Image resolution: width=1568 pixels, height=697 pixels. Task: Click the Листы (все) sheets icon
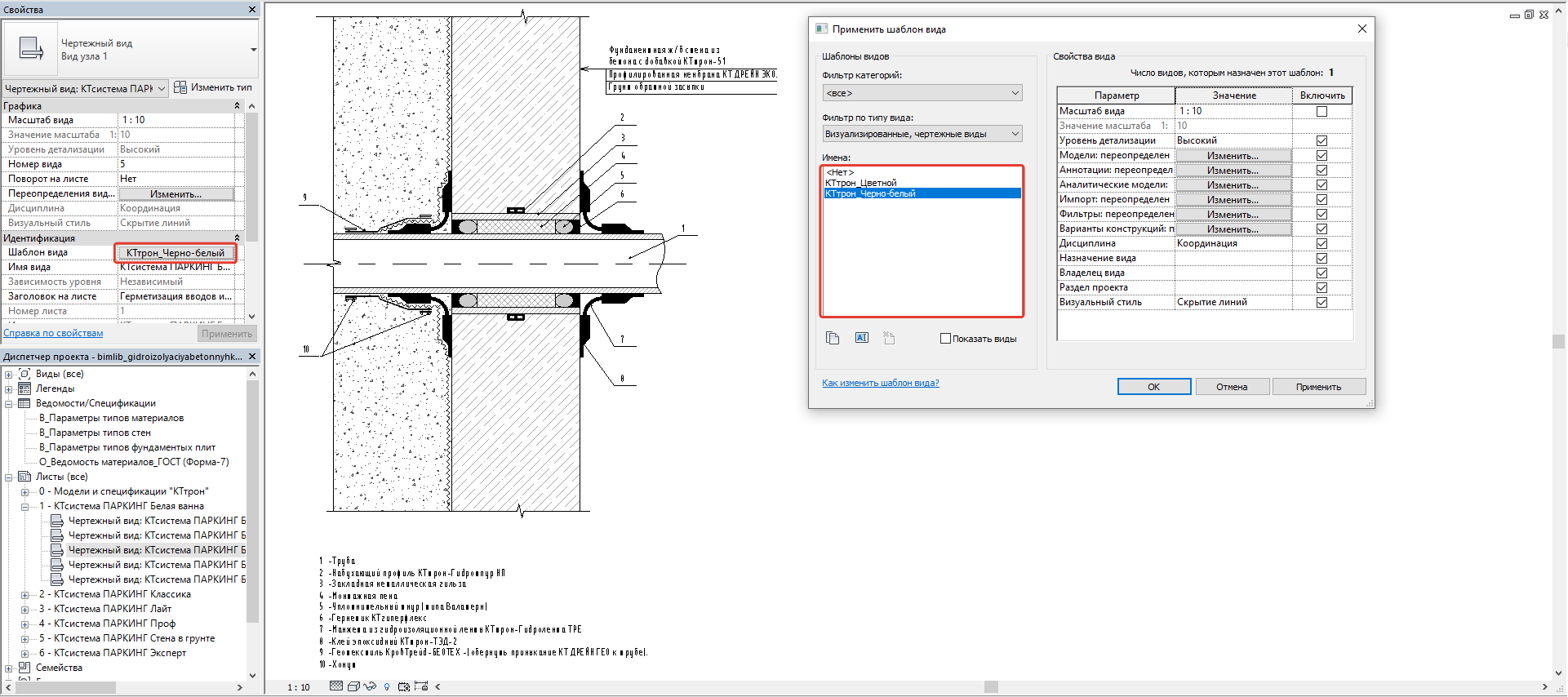click(24, 477)
